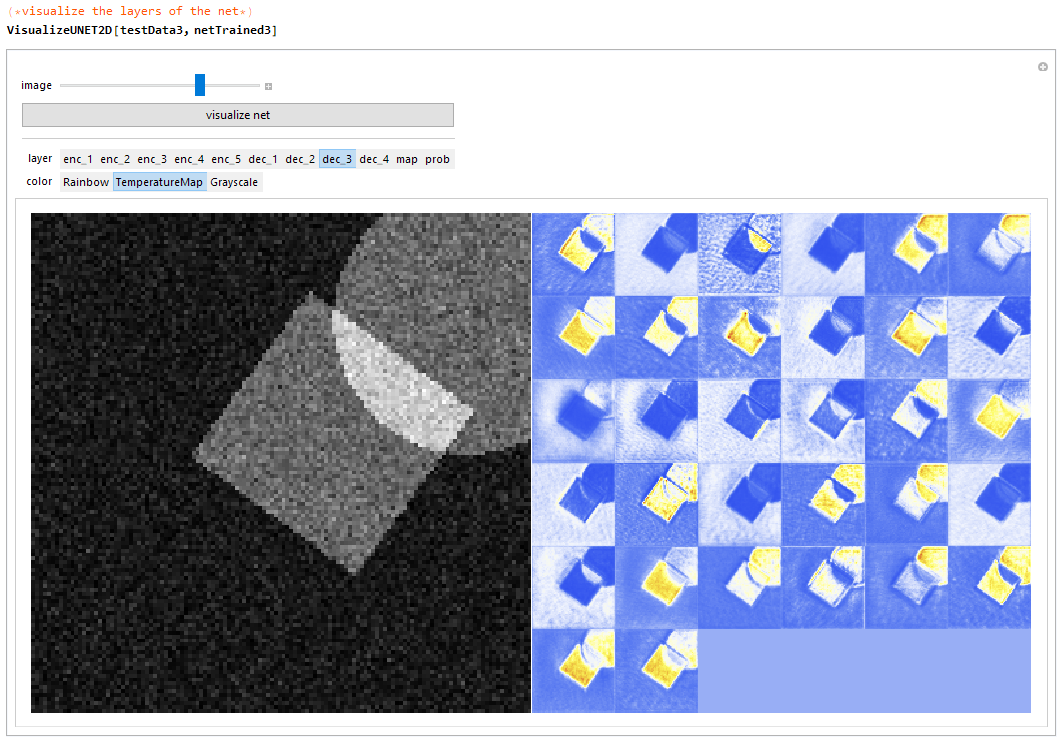The height and width of the screenshot is (741, 1062).
Task: Select the TemperatureMap color option
Action: (159, 182)
